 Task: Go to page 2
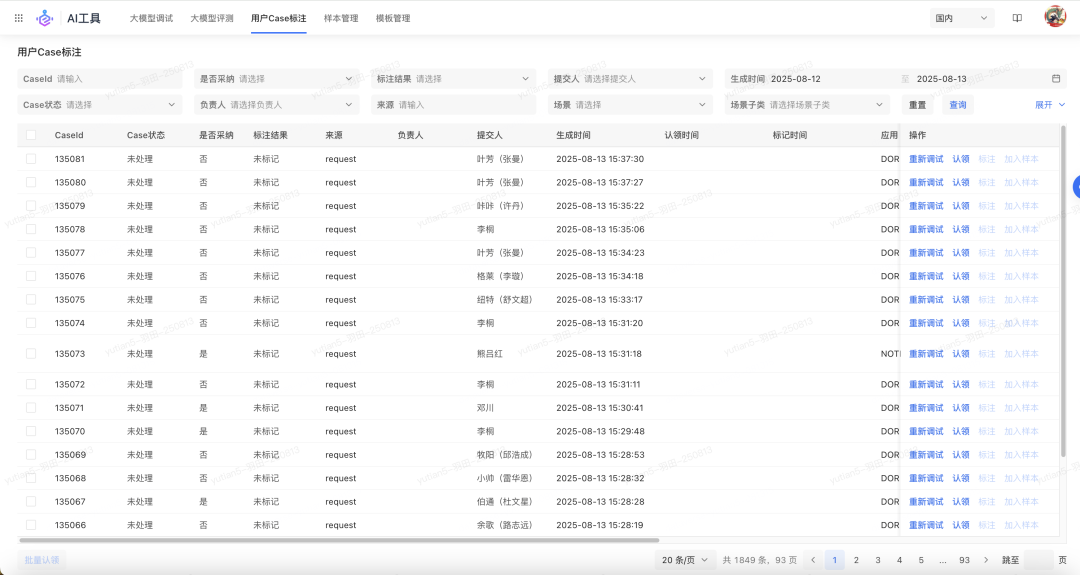(856, 560)
